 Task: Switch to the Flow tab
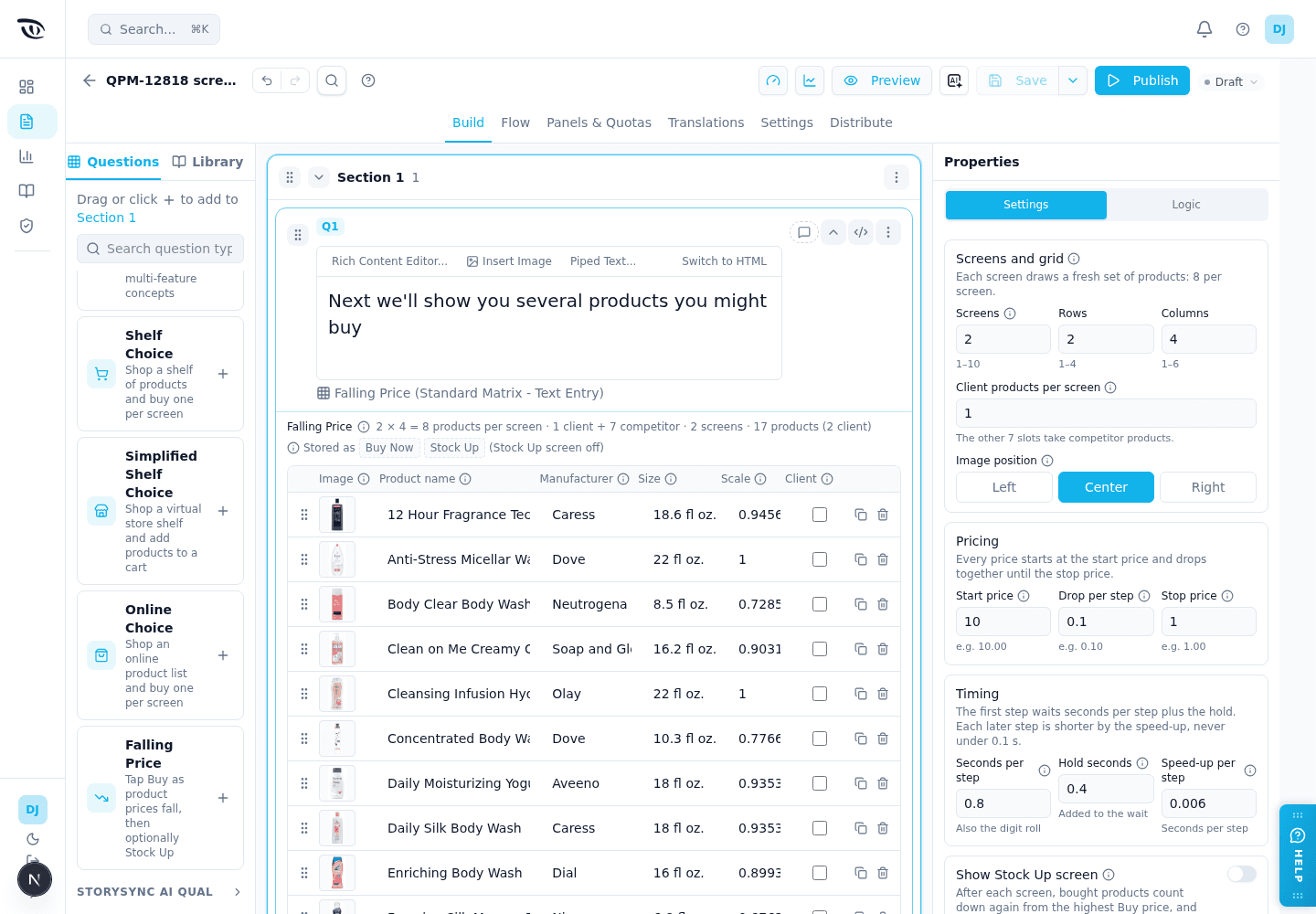point(515,122)
